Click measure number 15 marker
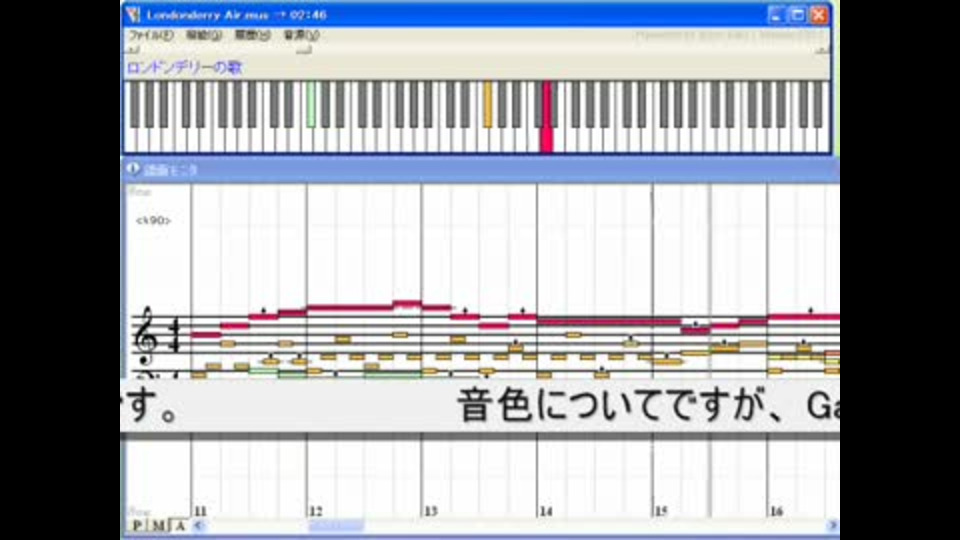 pyautogui.click(x=661, y=511)
